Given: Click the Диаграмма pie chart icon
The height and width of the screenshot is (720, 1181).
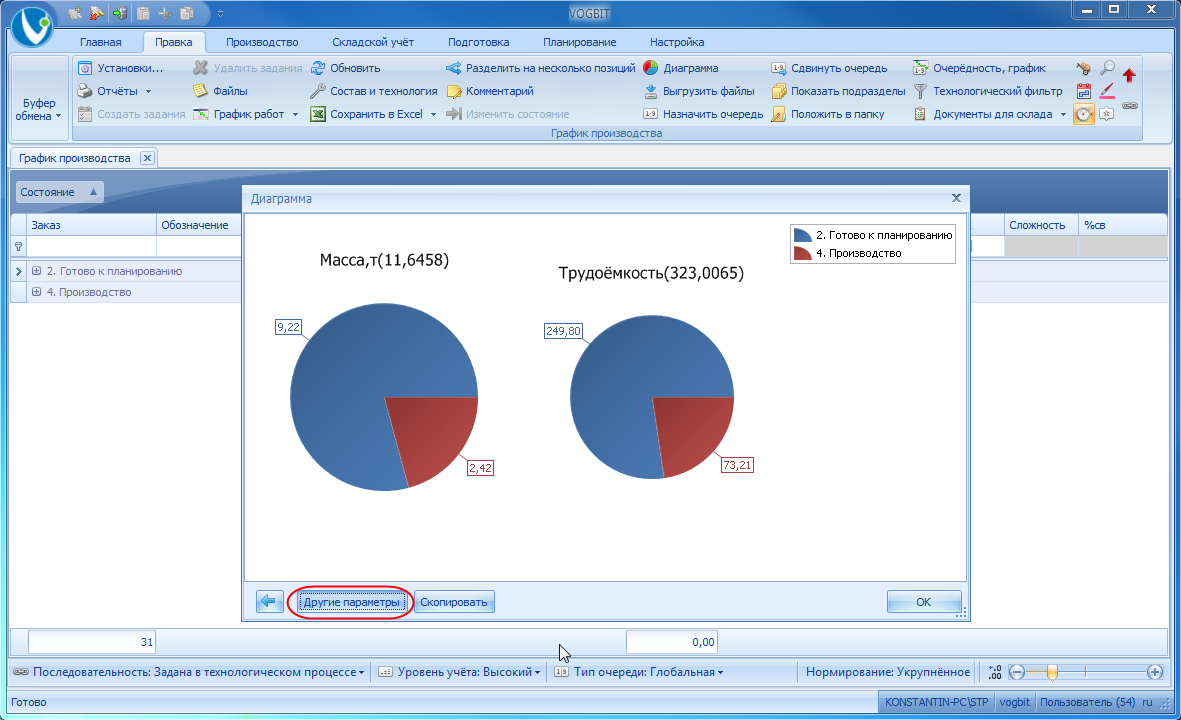Looking at the screenshot, I should pyautogui.click(x=650, y=68).
